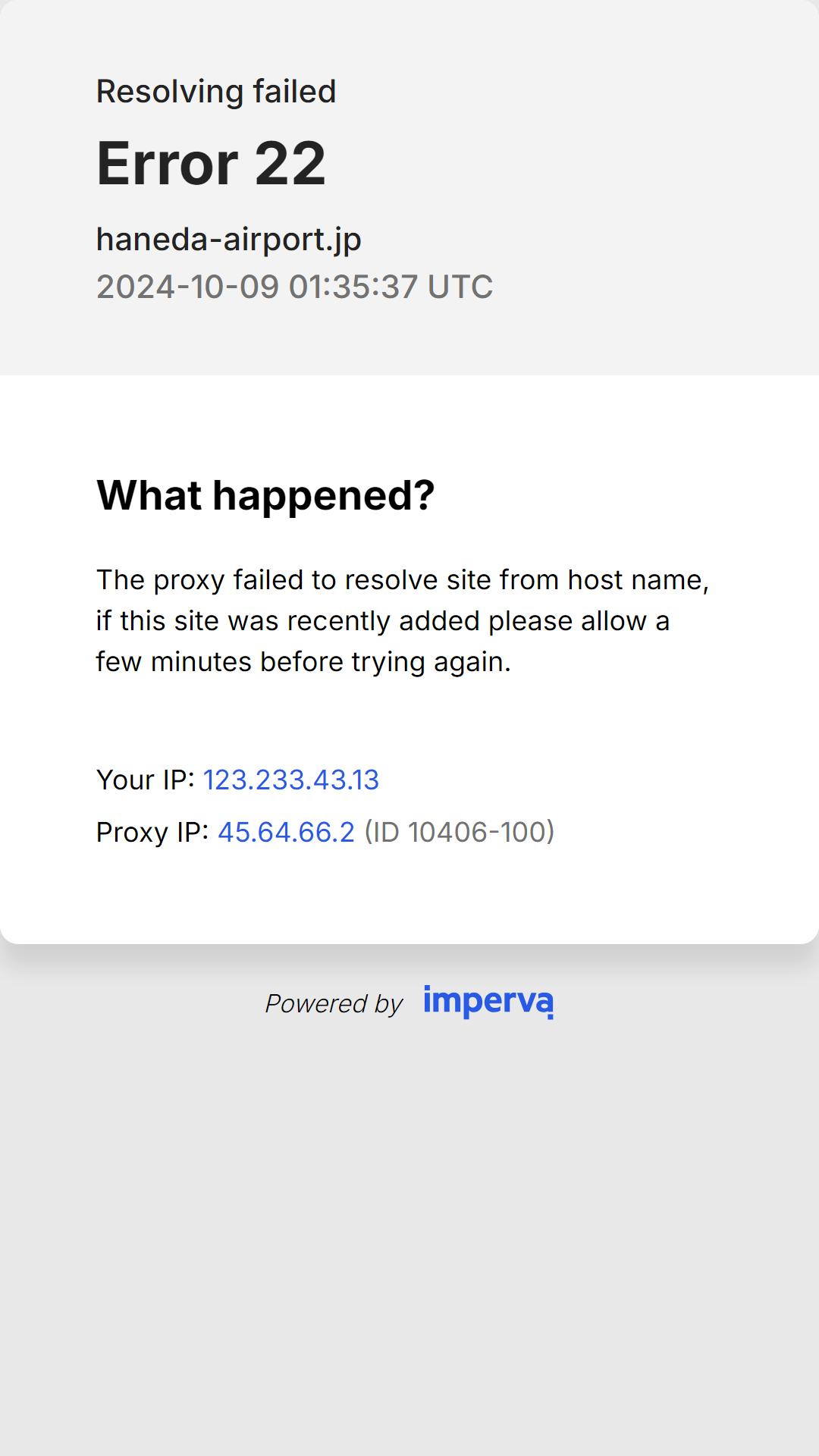Click the What happened? heading

pos(265,495)
